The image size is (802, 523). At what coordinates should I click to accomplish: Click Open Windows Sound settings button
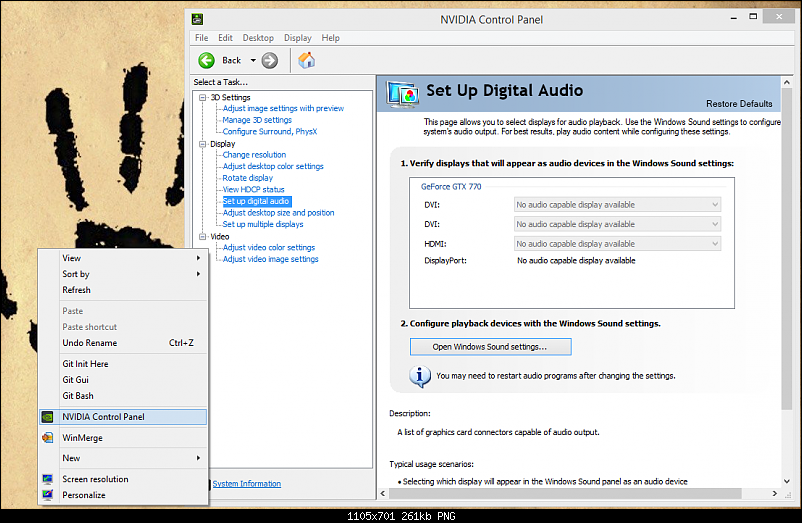click(491, 347)
